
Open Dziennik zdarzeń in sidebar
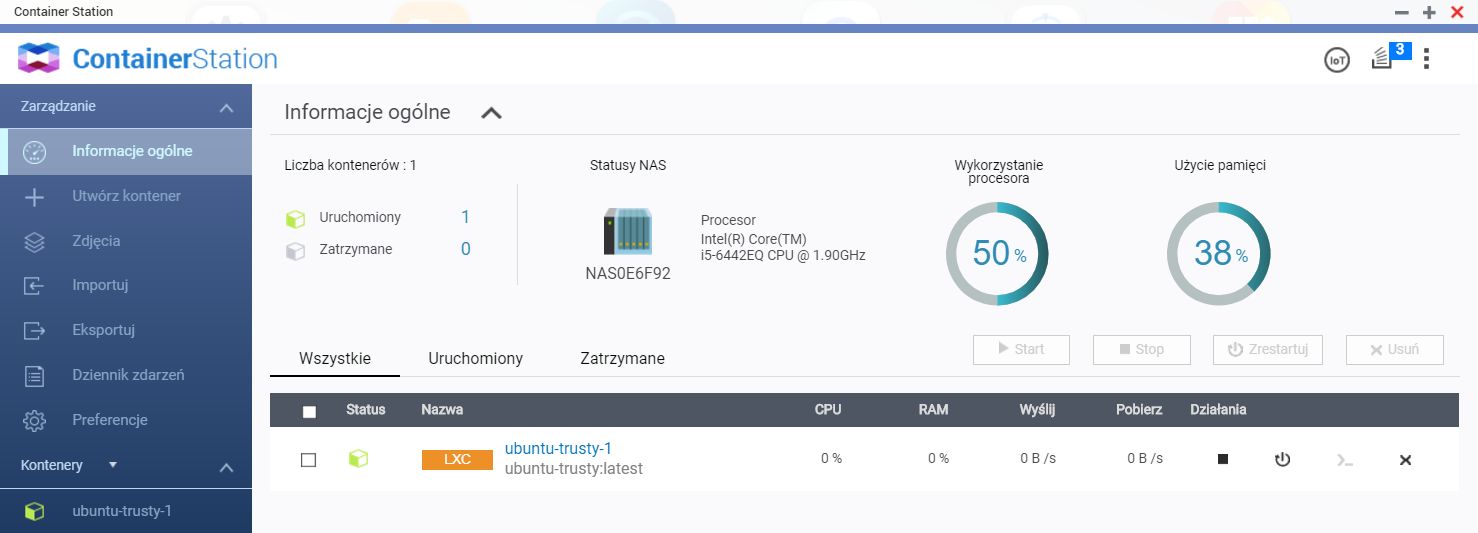[x=126, y=375]
